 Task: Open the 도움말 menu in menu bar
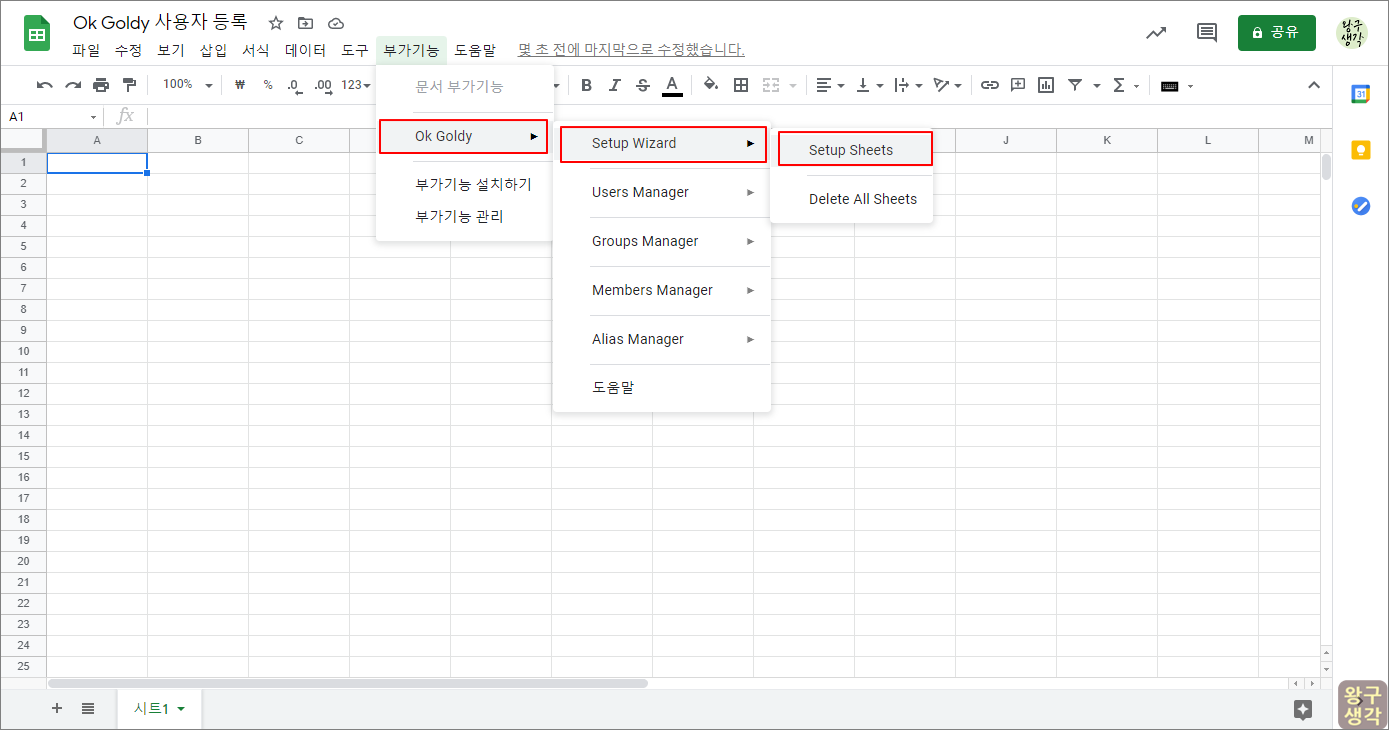pos(475,50)
